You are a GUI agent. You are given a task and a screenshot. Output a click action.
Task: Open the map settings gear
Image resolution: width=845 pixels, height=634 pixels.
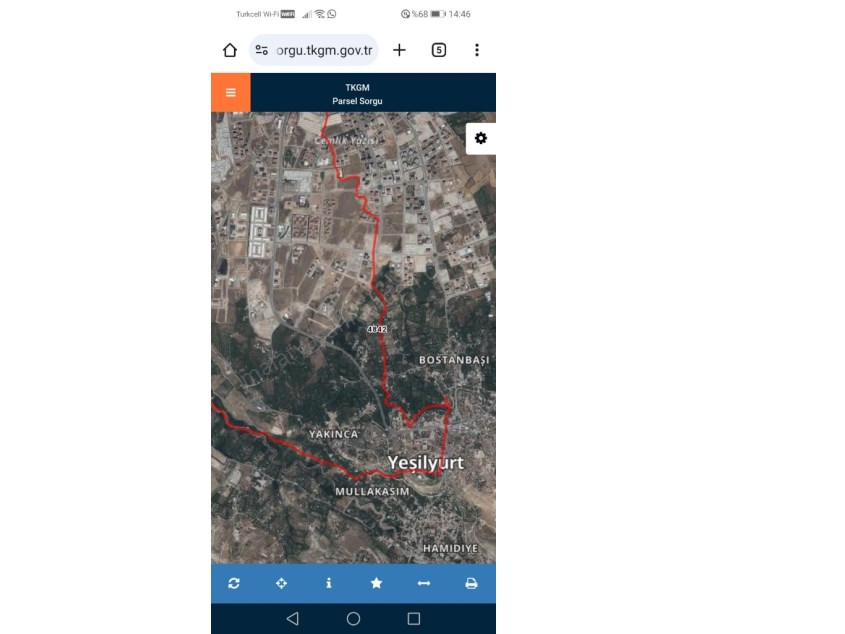pyautogui.click(x=481, y=139)
